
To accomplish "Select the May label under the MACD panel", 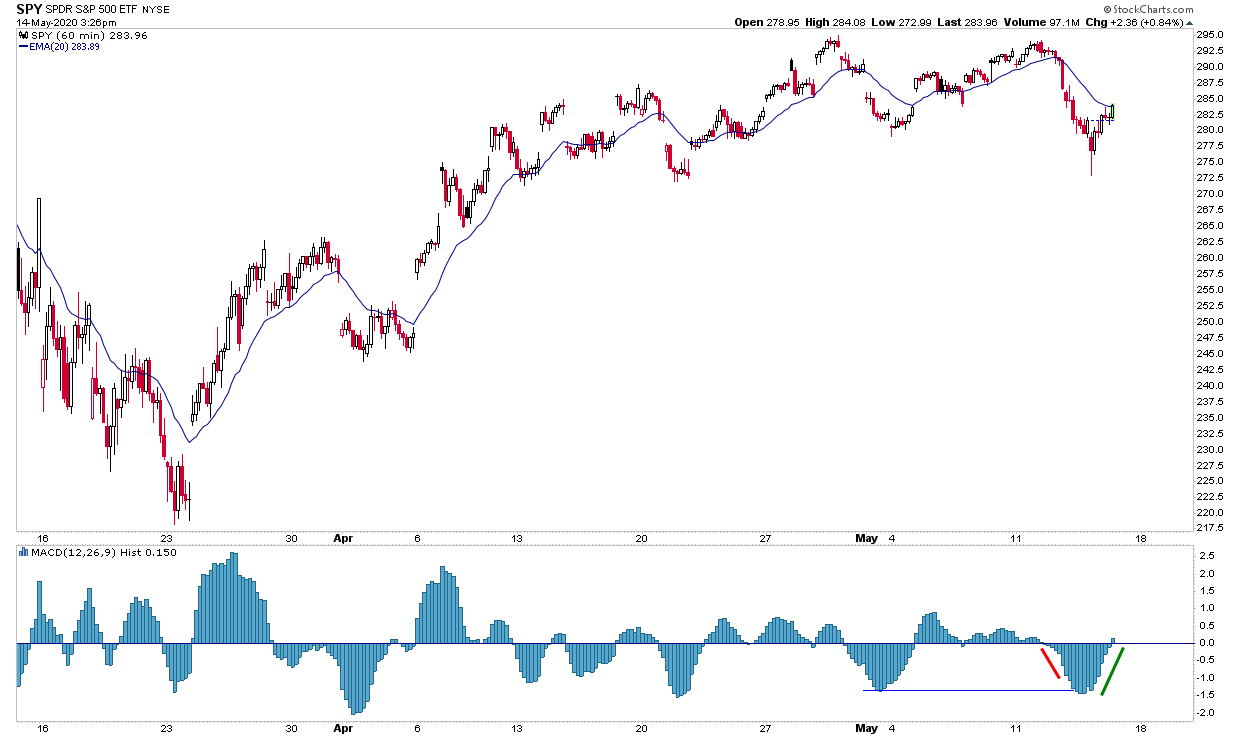I will pyautogui.click(x=866, y=729).
